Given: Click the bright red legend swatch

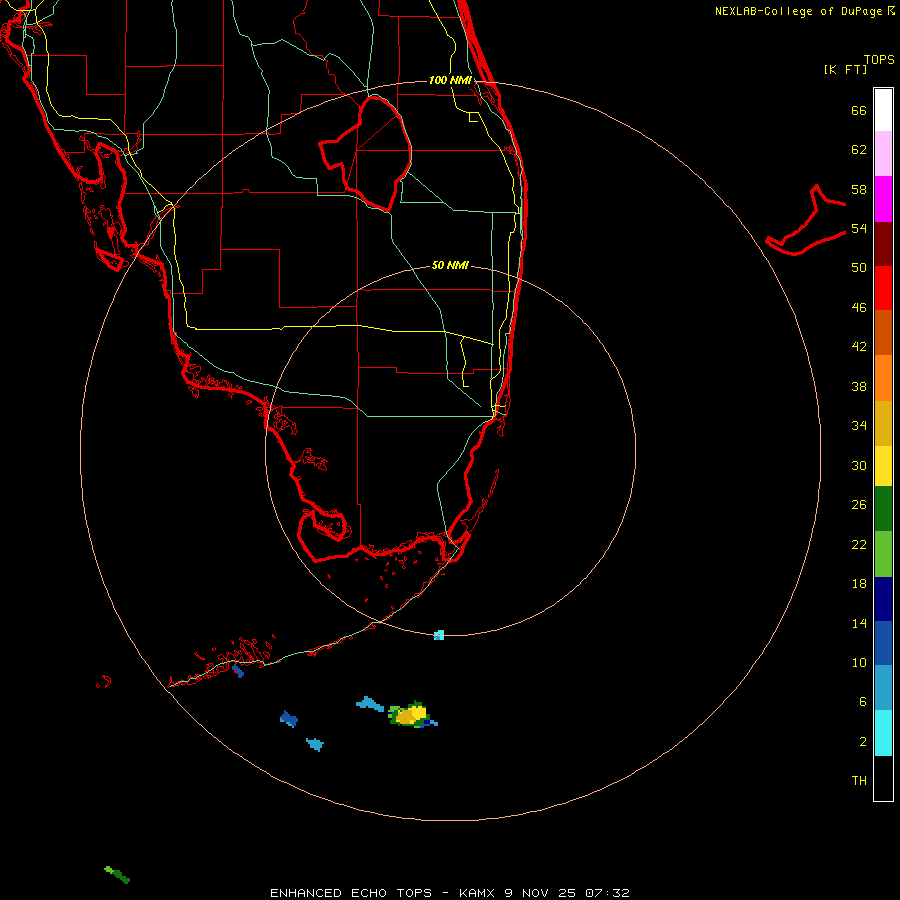Looking at the screenshot, I should [883, 288].
